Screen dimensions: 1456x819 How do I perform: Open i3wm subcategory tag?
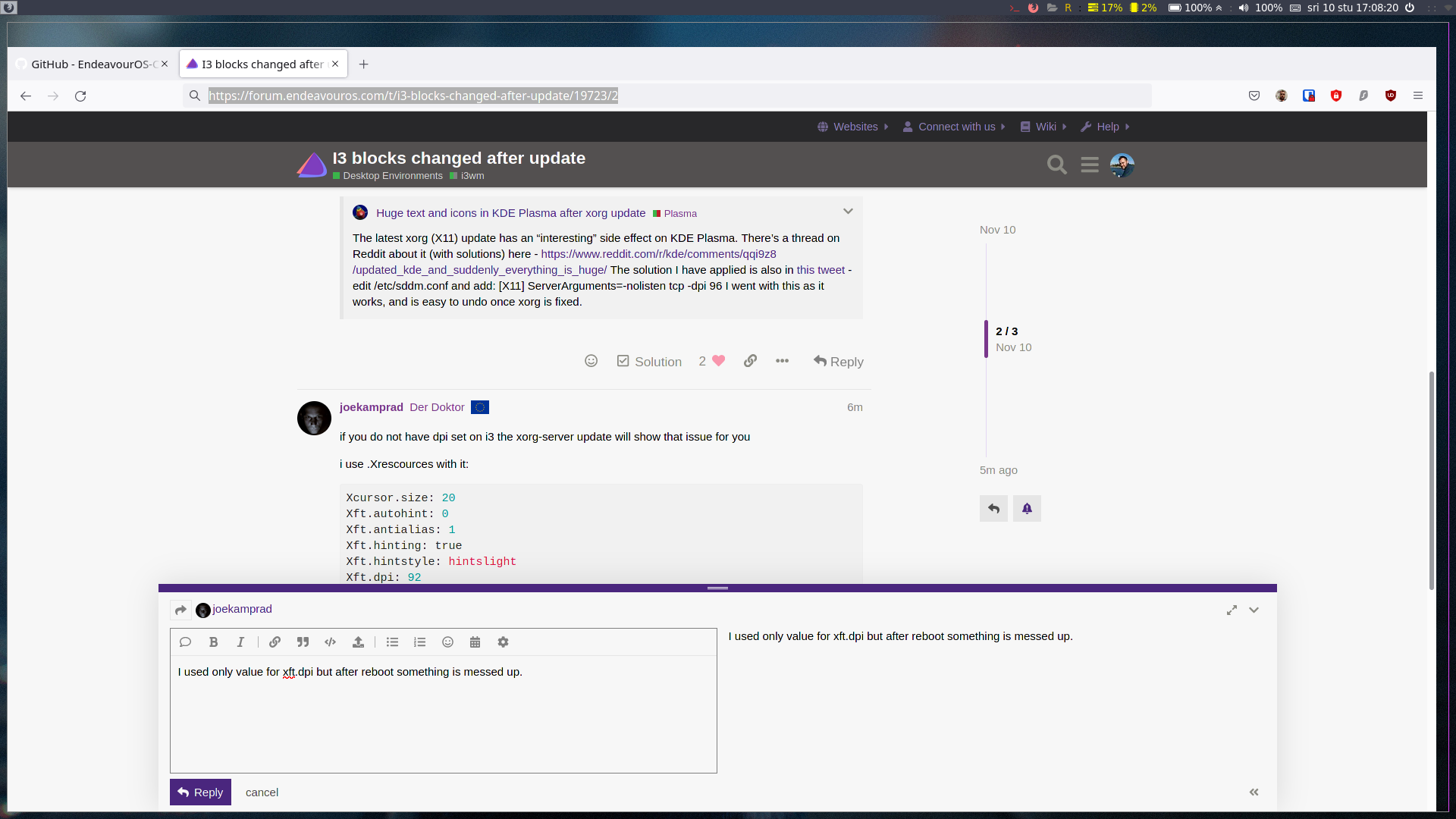pos(467,176)
